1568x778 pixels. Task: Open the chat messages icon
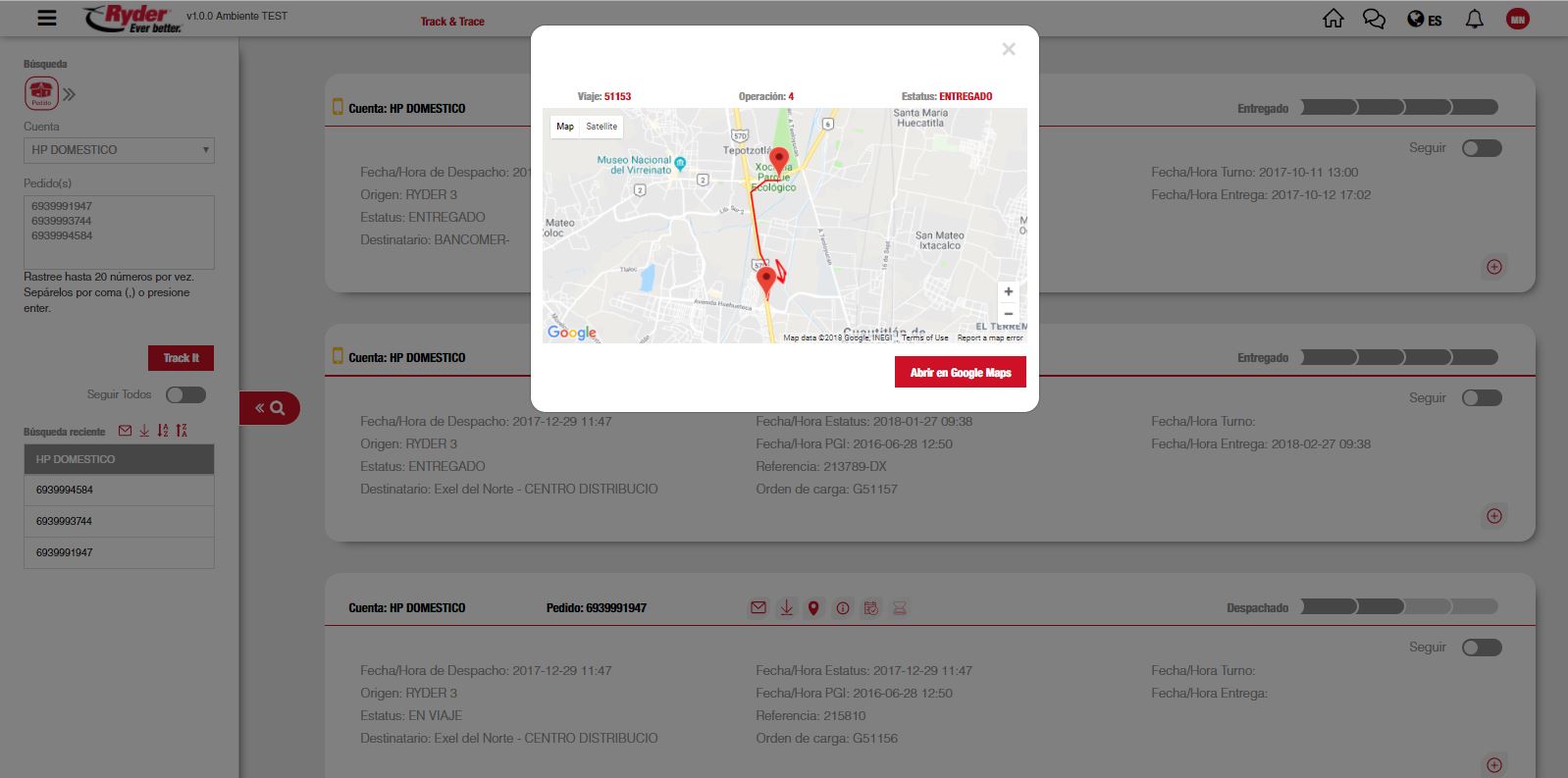[1374, 20]
